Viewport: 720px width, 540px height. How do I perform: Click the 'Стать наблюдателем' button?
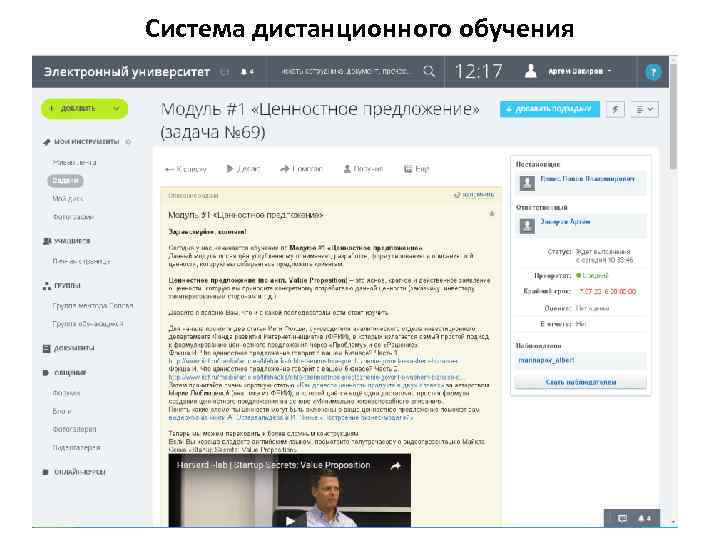coord(580,382)
